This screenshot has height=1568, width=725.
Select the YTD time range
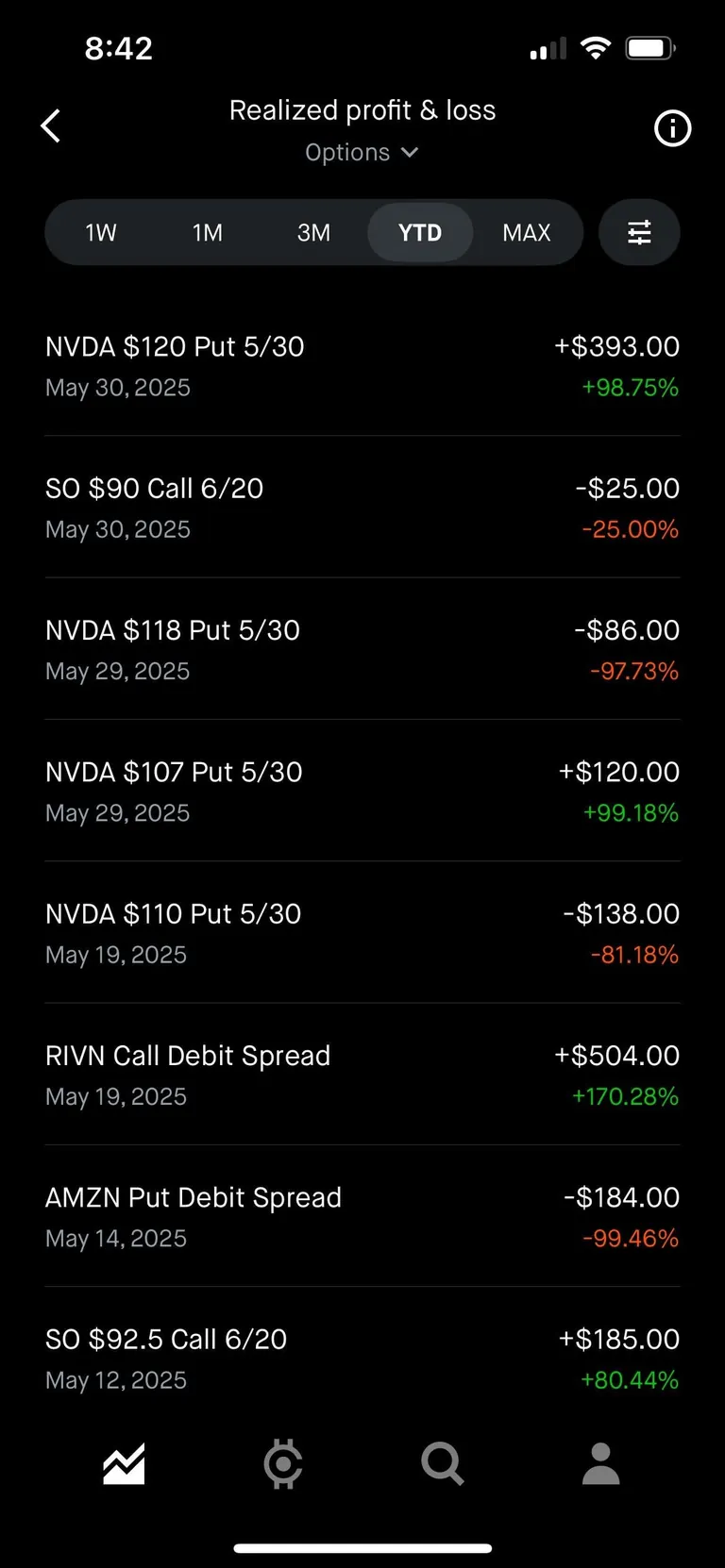coord(420,232)
